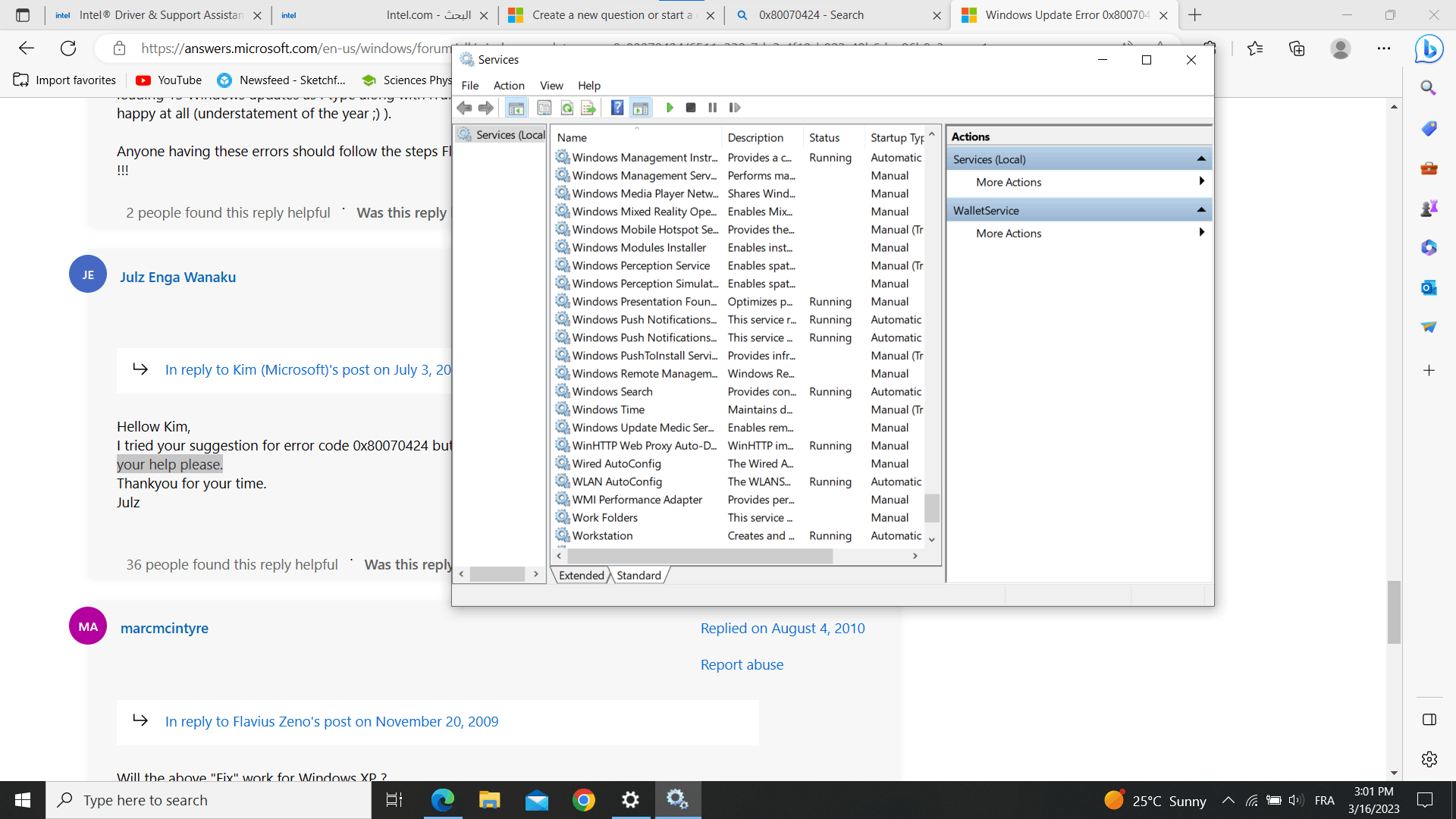Open the YouTube favorites bookmark
Screen dimensions: 1456x819
pos(168,80)
